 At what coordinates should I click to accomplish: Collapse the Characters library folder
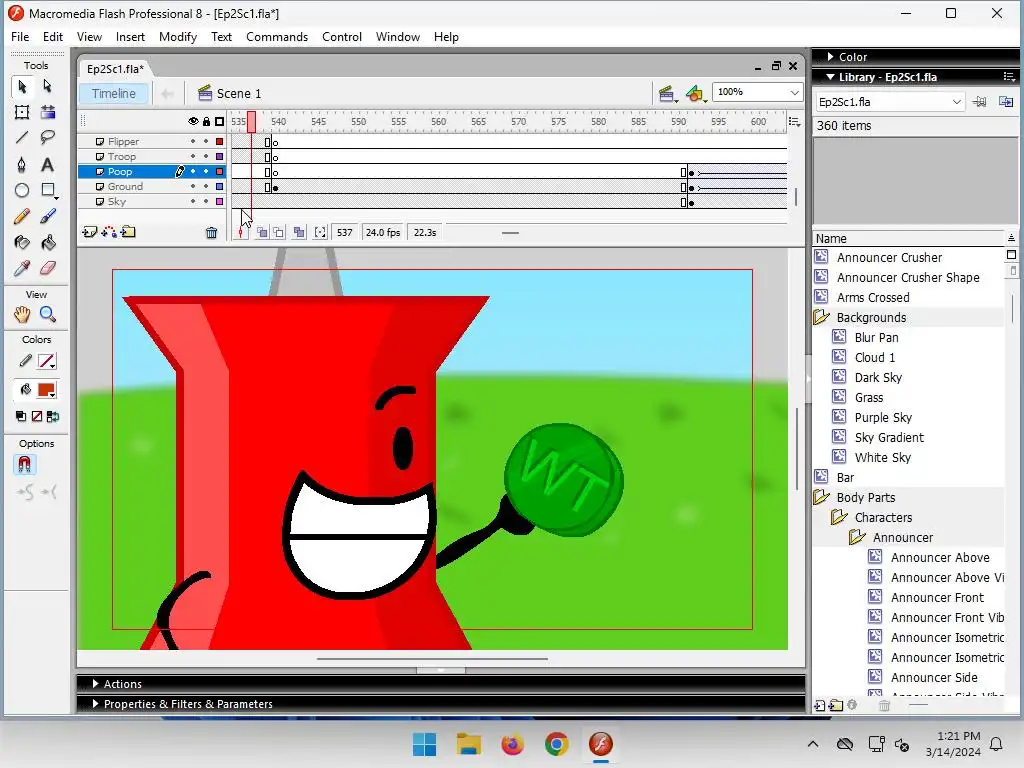coord(839,518)
